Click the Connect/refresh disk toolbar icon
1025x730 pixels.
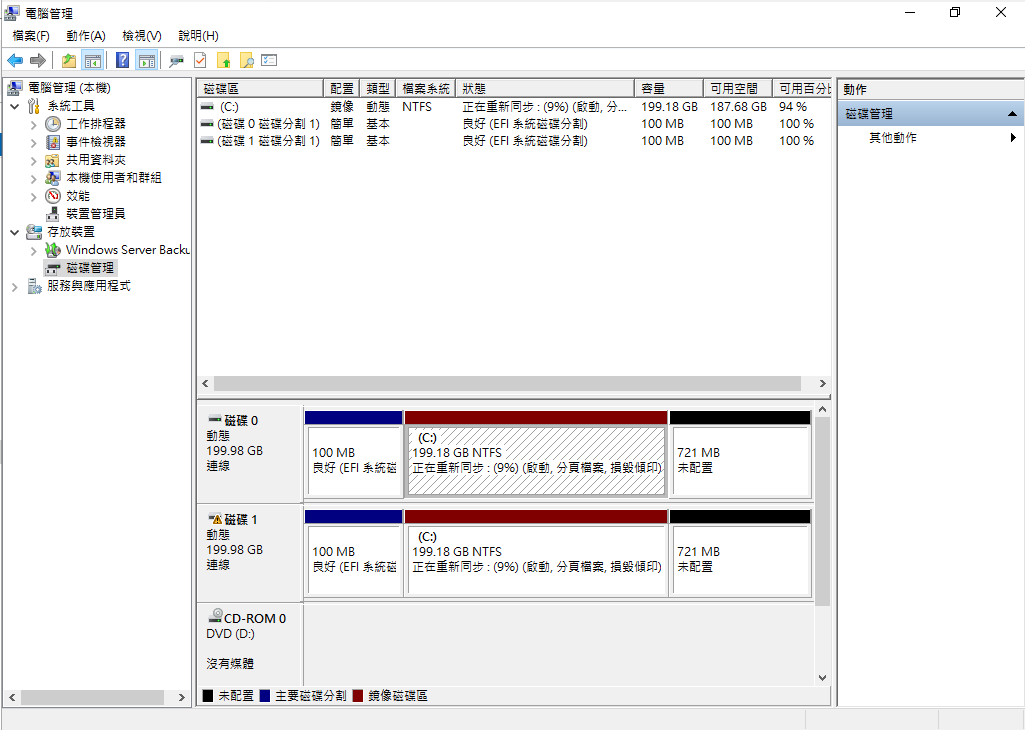coord(176,61)
